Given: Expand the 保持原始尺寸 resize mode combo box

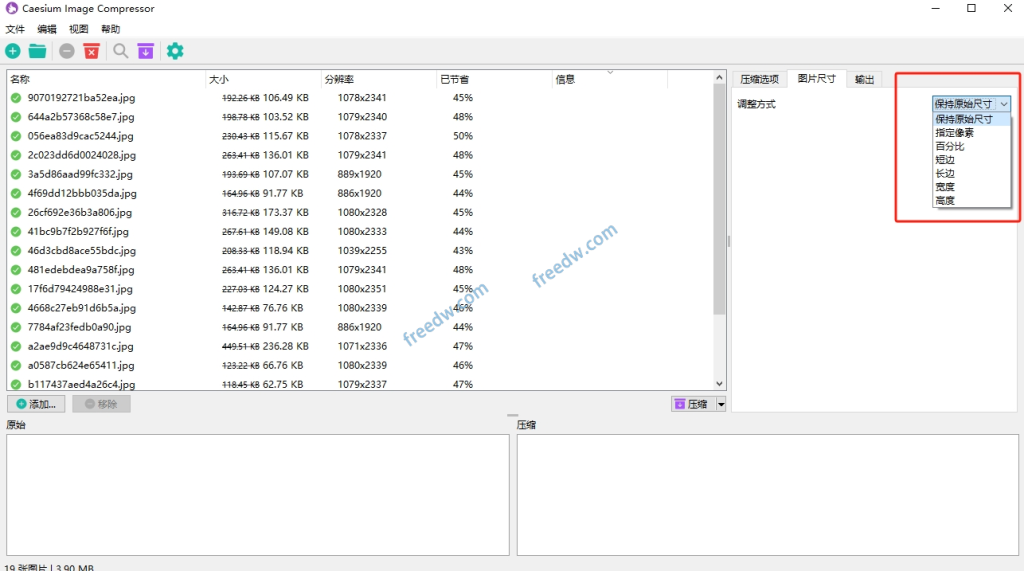Looking at the screenshot, I should coord(971,104).
